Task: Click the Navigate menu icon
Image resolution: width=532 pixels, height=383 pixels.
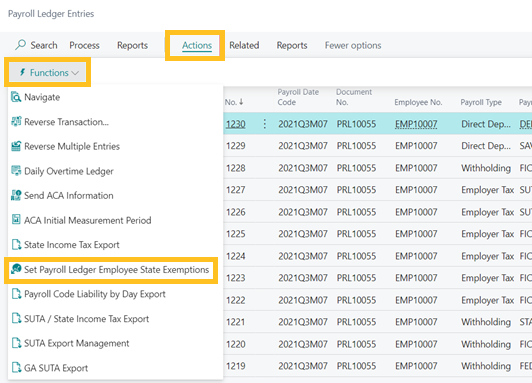Action: coord(16,97)
